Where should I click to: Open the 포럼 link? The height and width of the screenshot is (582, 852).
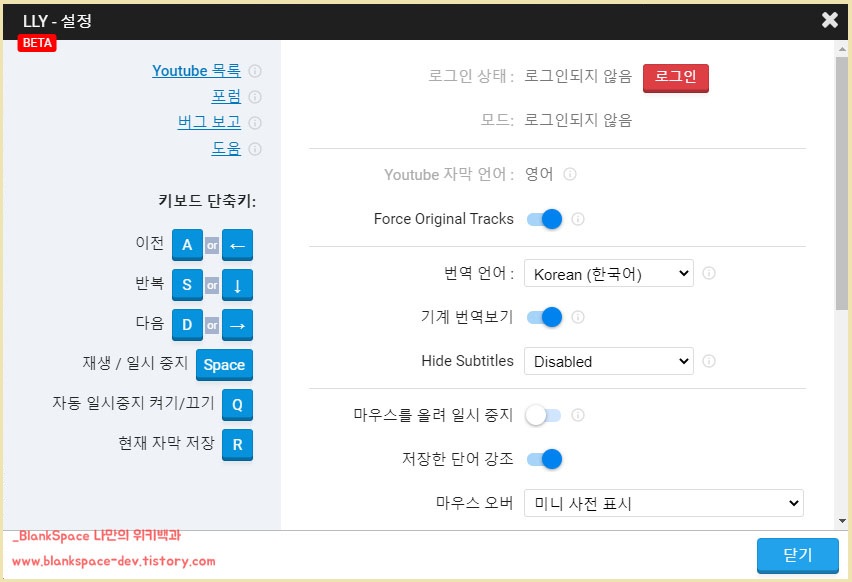coord(226,97)
